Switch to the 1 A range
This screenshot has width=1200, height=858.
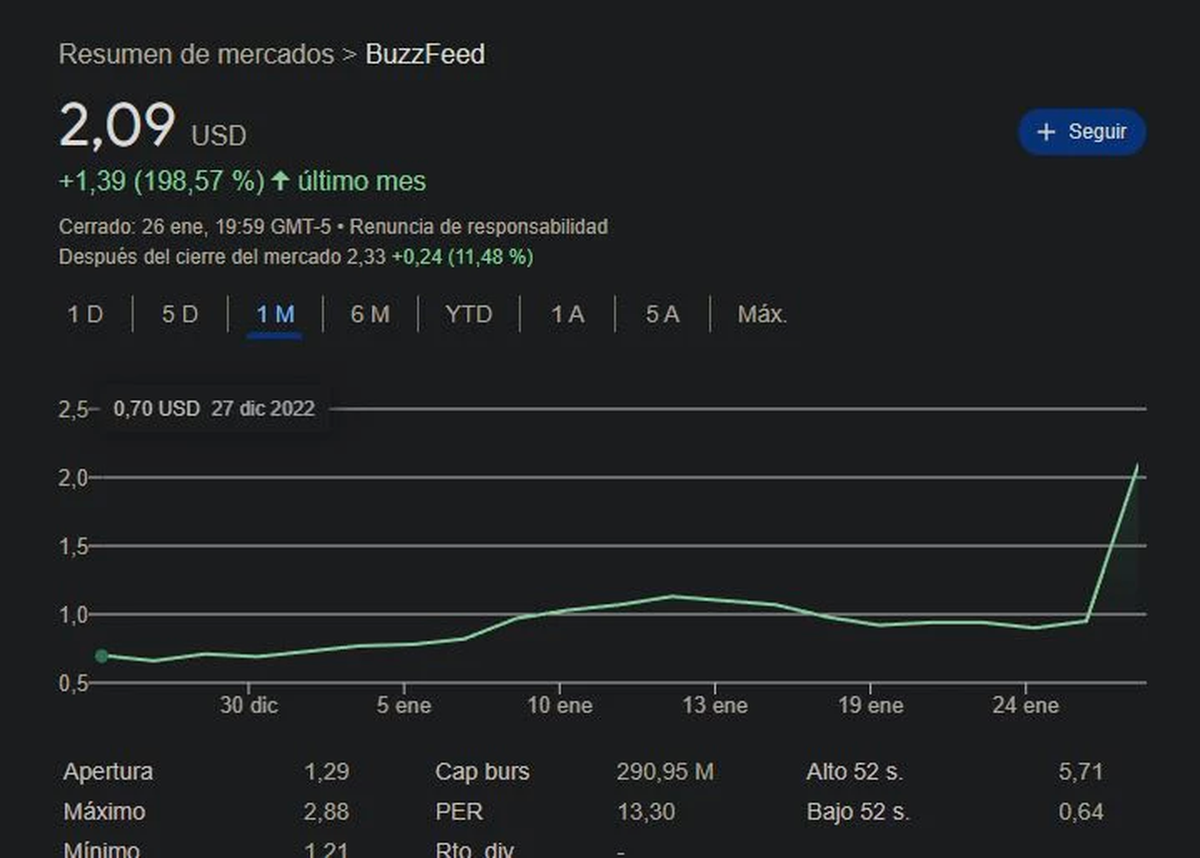click(567, 314)
